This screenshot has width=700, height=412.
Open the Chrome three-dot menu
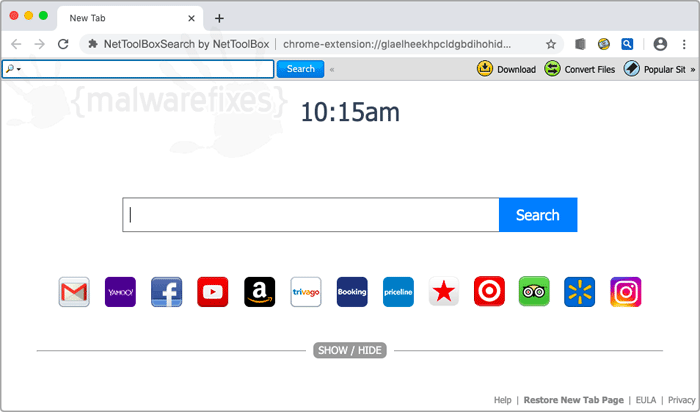pyautogui.click(x=684, y=44)
